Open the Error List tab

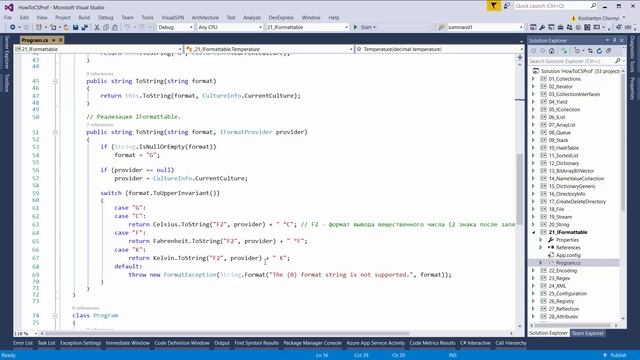click(22, 343)
